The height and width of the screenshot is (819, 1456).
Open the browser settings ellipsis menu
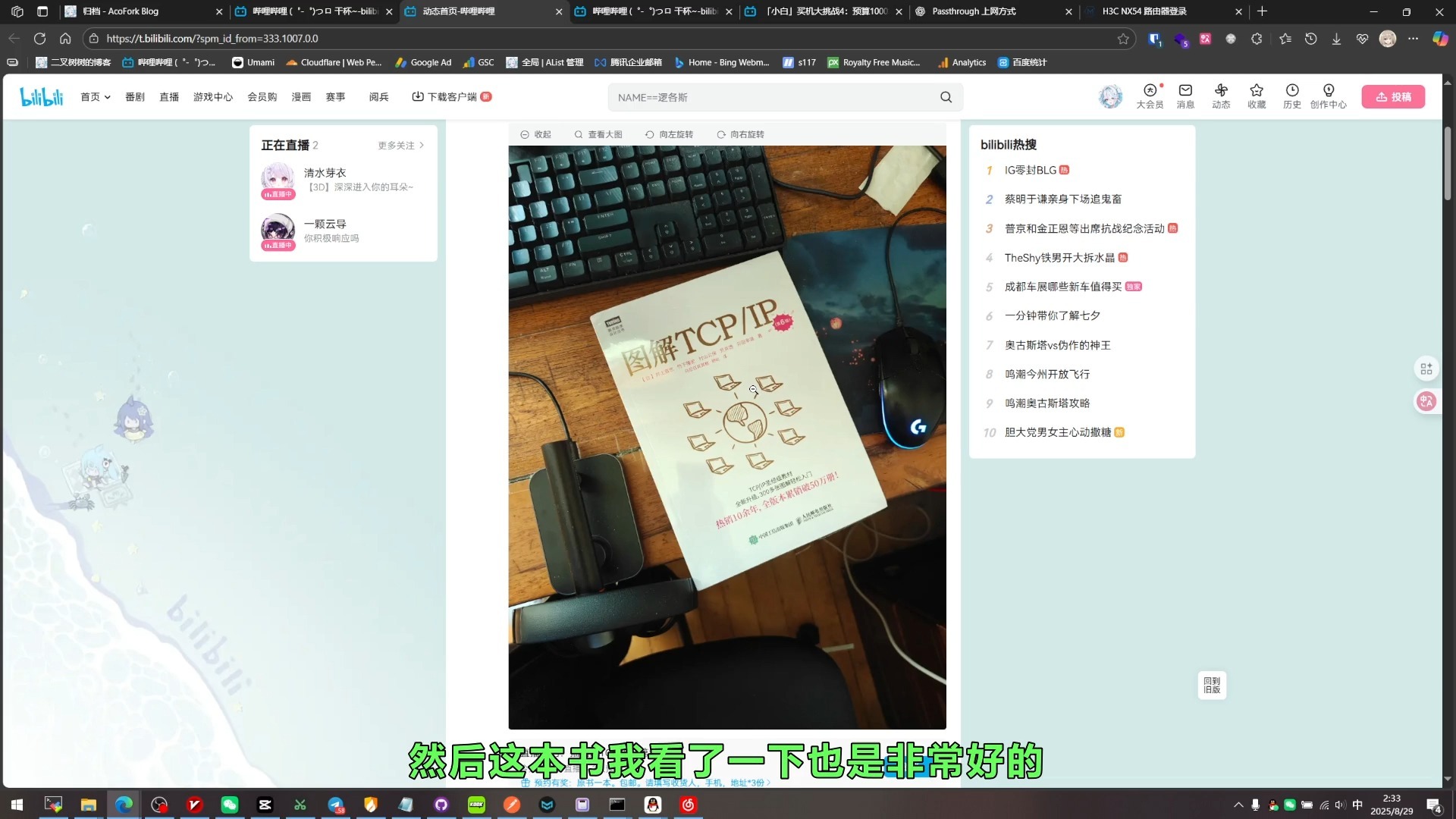coord(1414,39)
